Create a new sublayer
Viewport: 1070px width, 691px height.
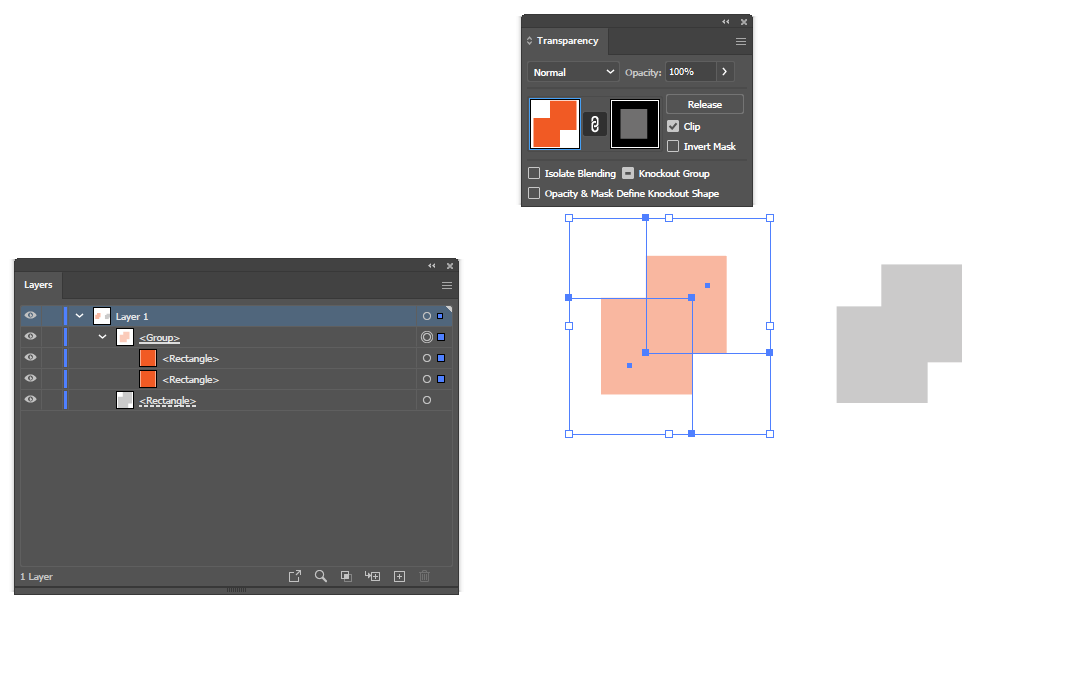point(372,576)
